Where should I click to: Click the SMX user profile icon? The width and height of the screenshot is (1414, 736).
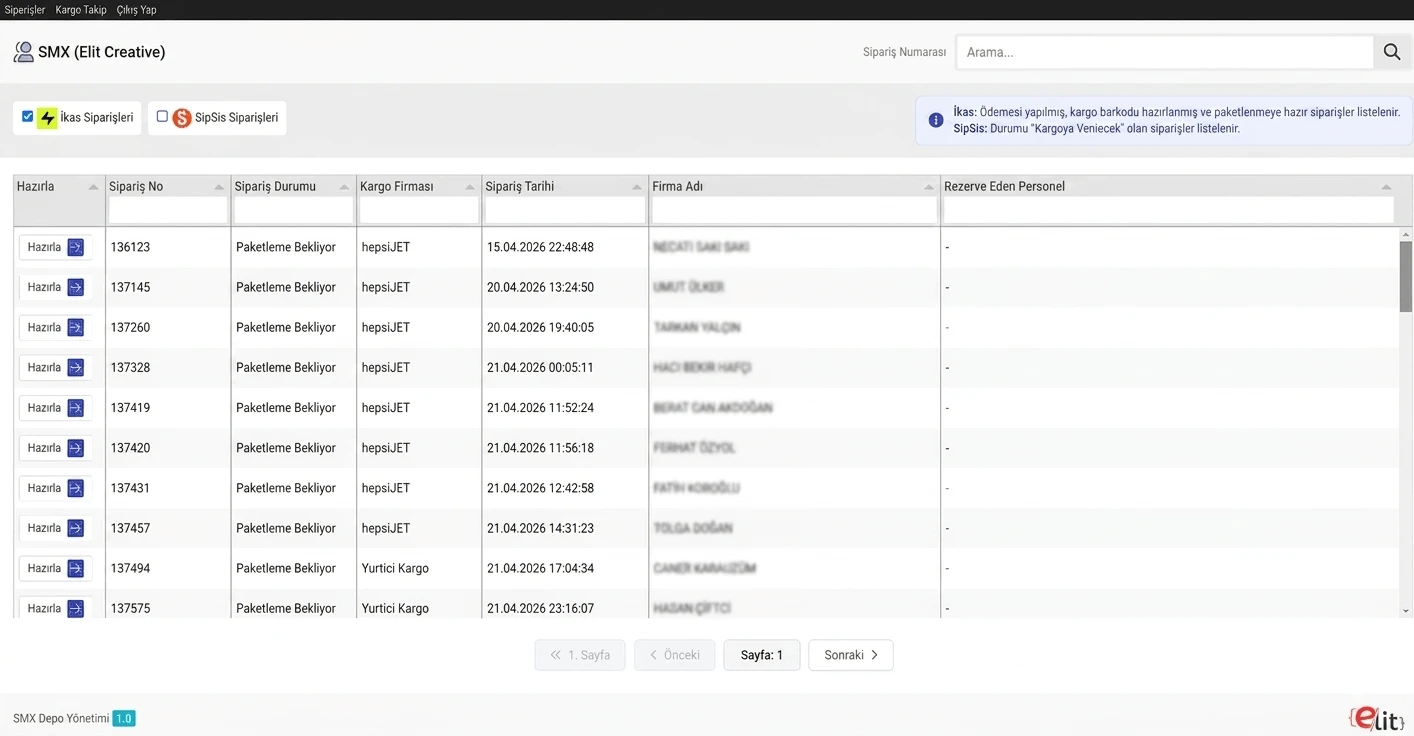pyautogui.click(x=23, y=52)
